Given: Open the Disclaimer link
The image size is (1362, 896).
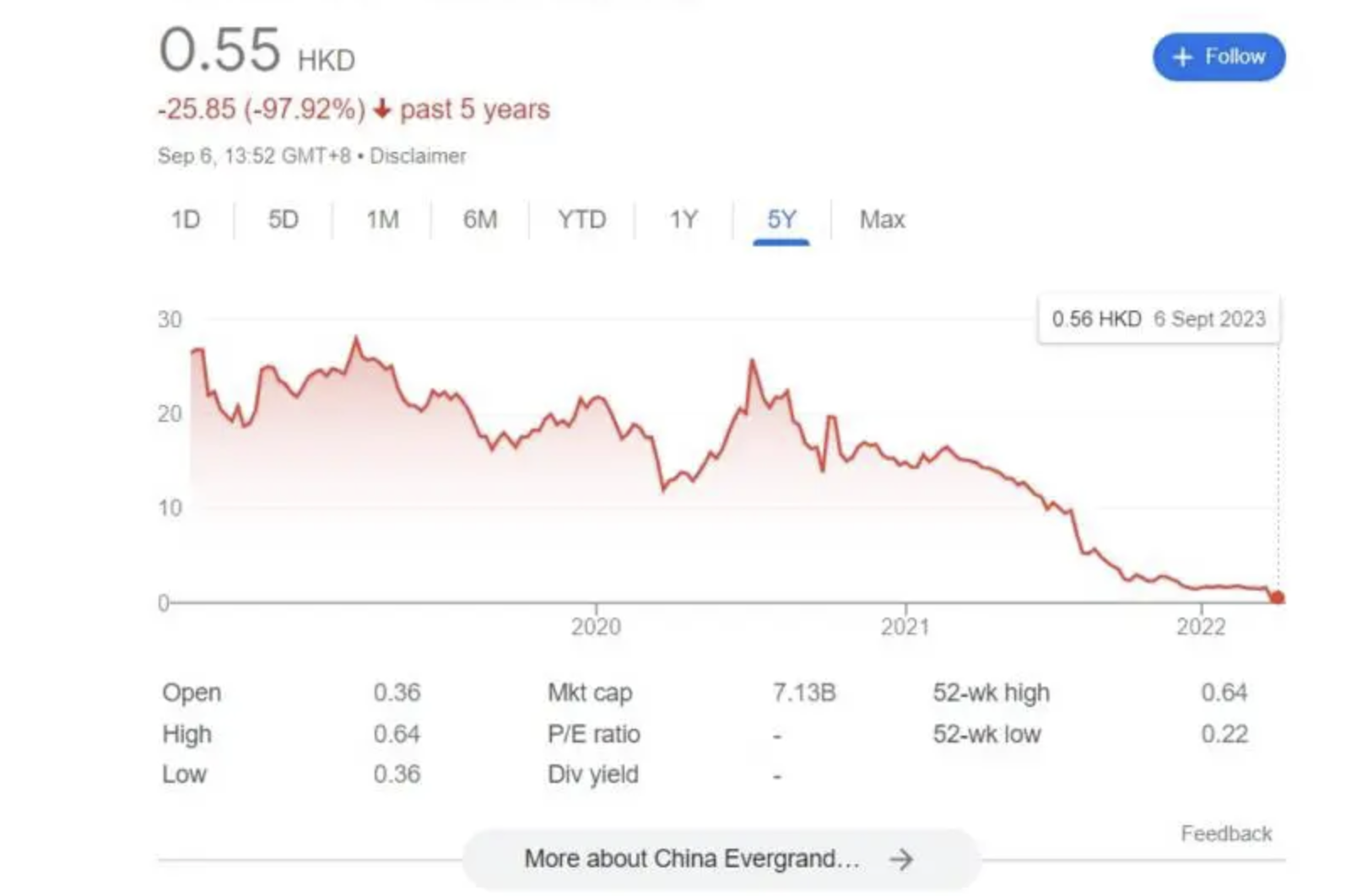Looking at the screenshot, I should coord(418,156).
